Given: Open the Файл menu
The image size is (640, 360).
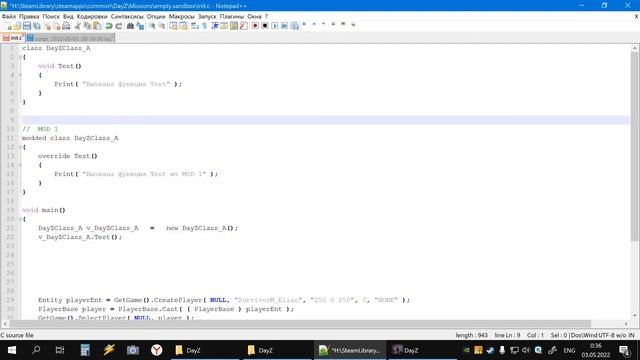Looking at the screenshot, I should coord(9,16).
